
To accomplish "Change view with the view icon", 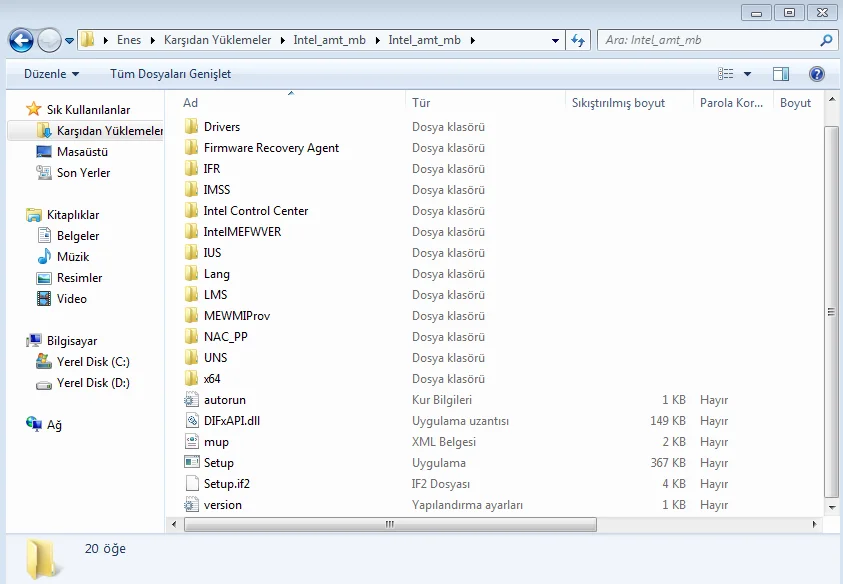I will (x=726, y=74).
